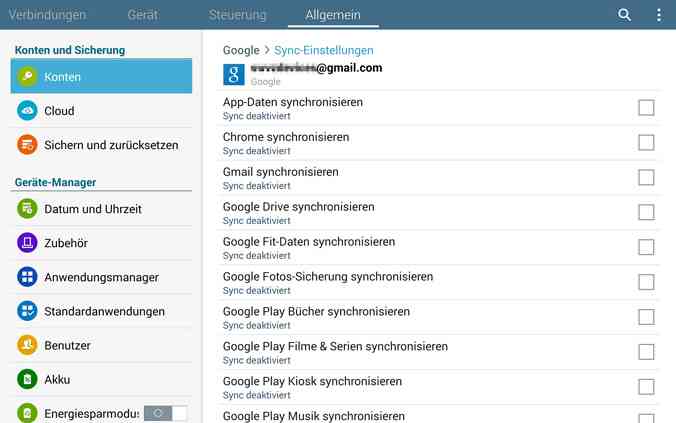
Task: Enable Google Play Filme & Serien checkbox
Action: (x=646, y=352)
